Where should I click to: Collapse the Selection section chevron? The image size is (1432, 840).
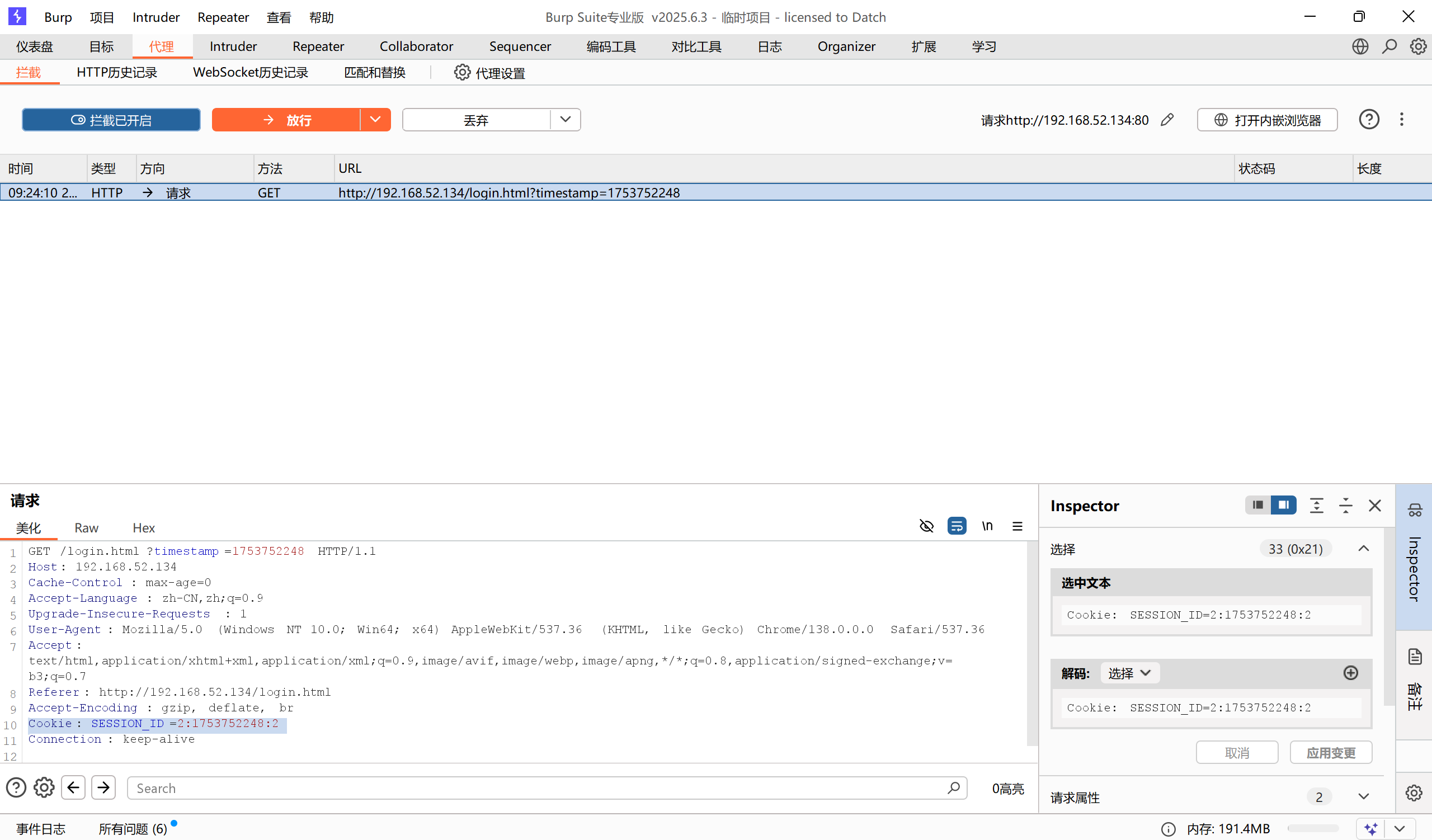(1363, 549)
